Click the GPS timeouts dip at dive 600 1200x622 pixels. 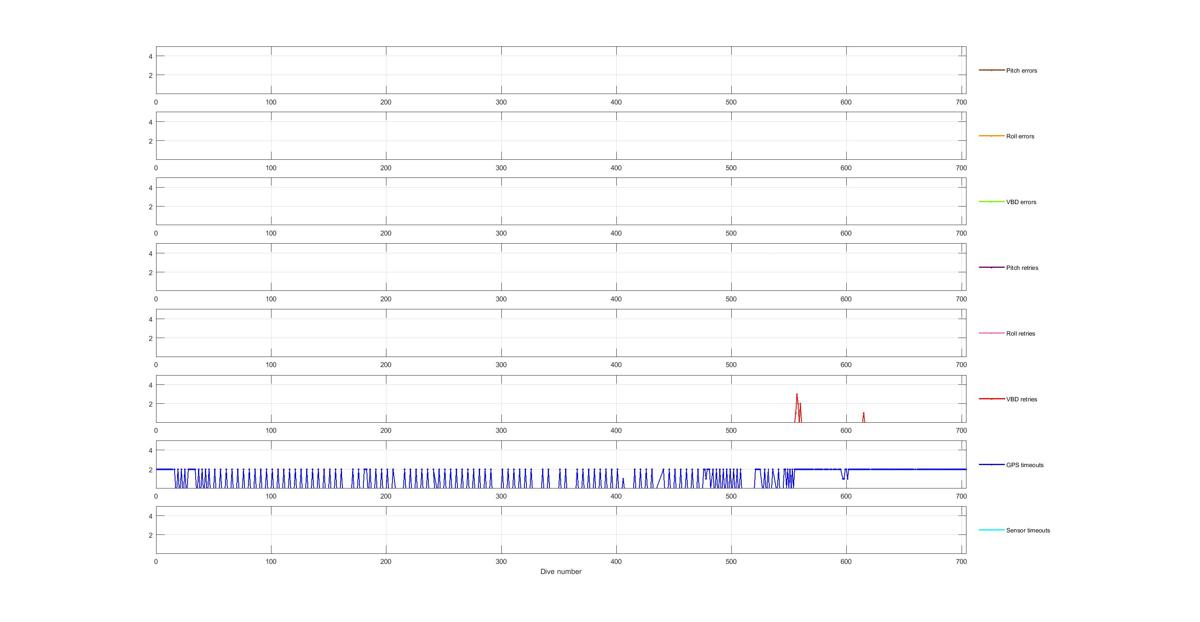[845, 474]
